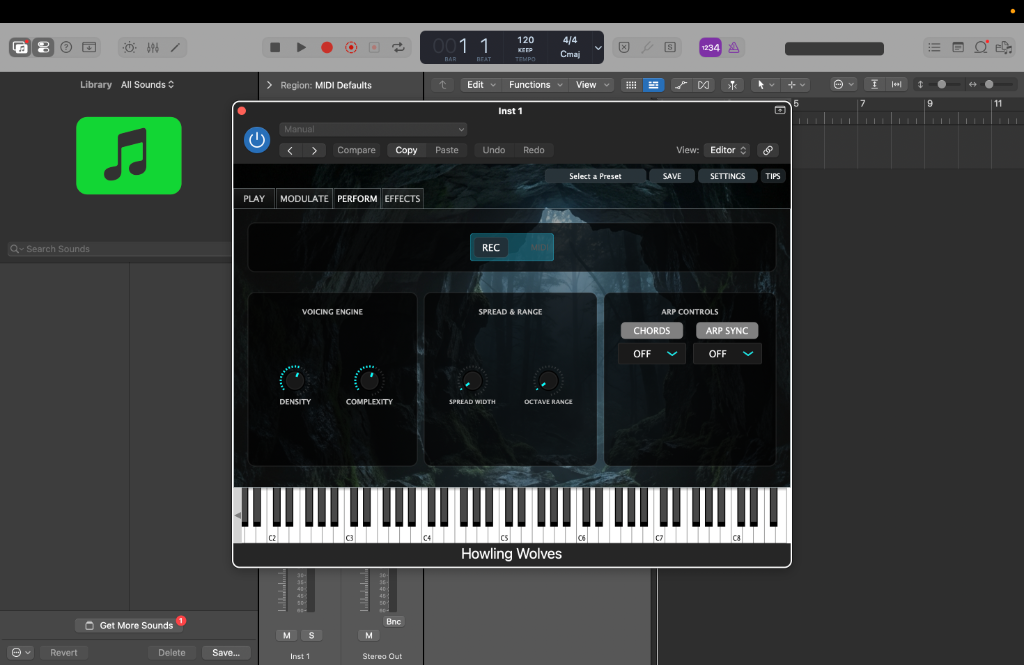Click the plugin power button to bypass it
The height and width of the screenshot is (665, 1024).
pos(257,139)
